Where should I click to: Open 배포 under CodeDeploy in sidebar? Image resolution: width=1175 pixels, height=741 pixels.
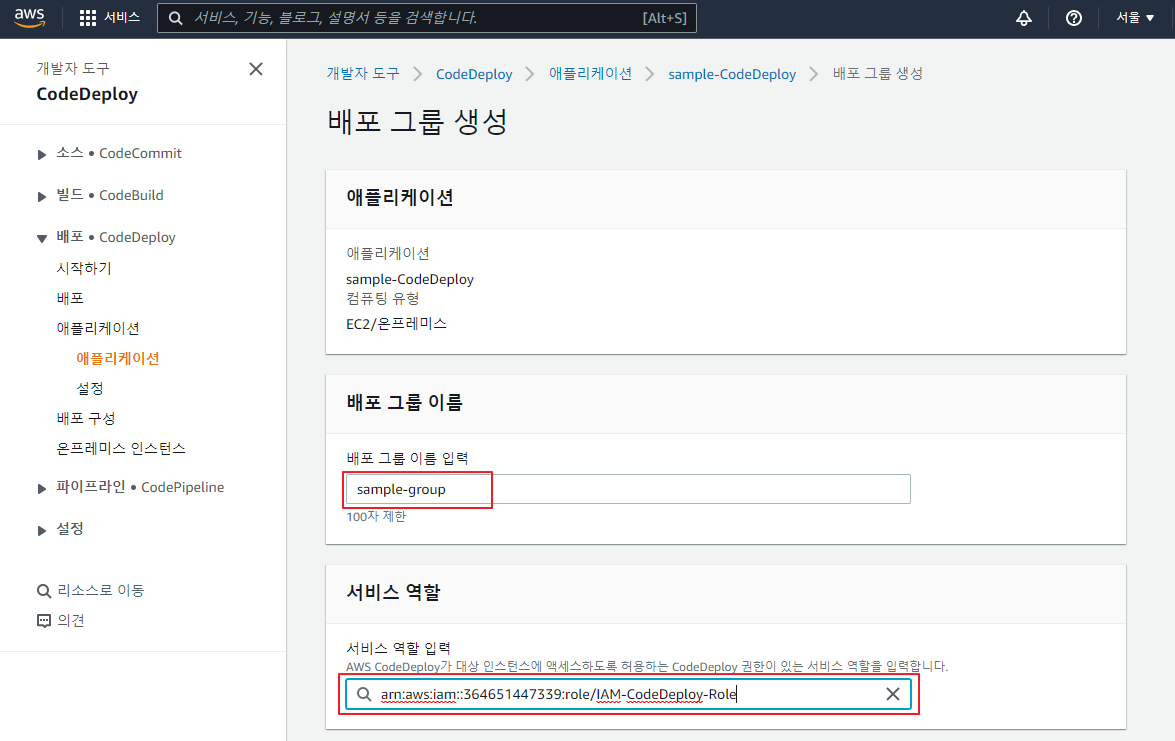point(70,298)
